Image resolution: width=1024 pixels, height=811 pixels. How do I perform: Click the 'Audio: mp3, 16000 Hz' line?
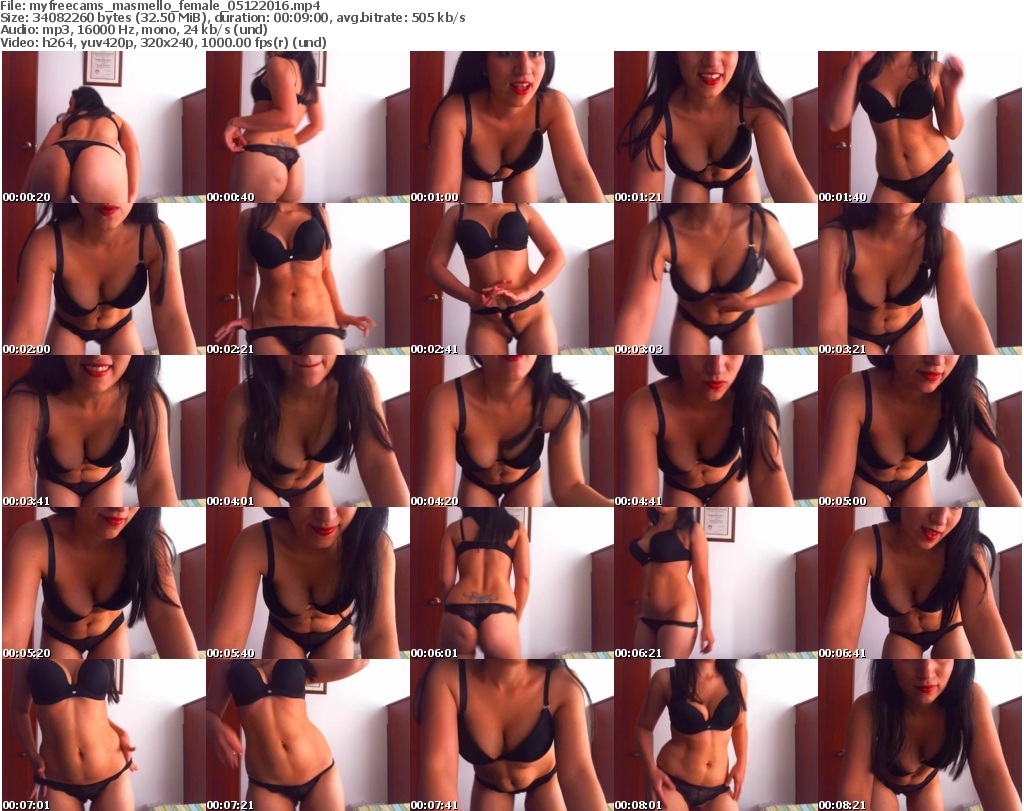point(134,30)
